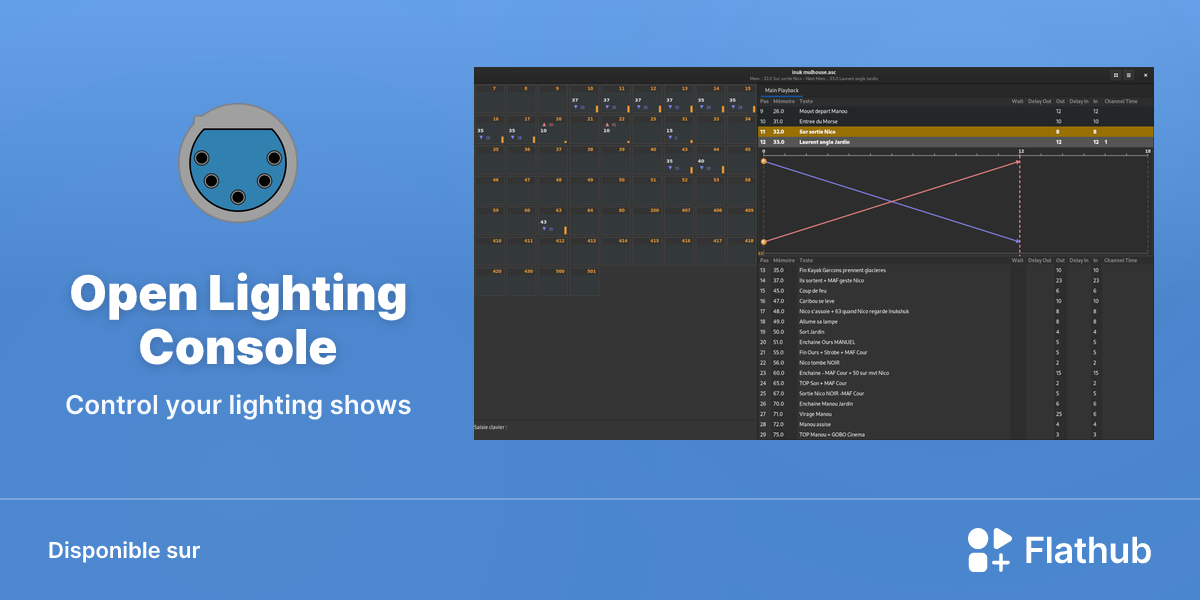Click Texte column header in lower cue list
1200x600 pixels.
806,260
